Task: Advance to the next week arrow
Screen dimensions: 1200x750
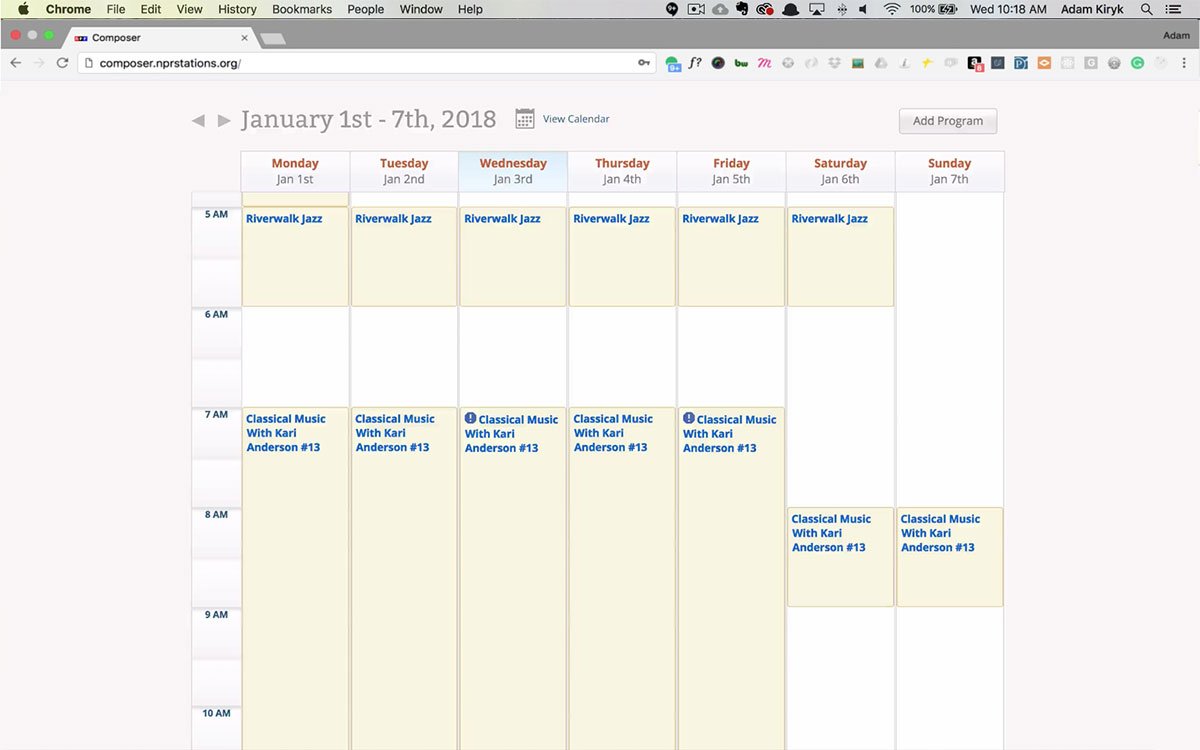Action: tap(224, 121)
